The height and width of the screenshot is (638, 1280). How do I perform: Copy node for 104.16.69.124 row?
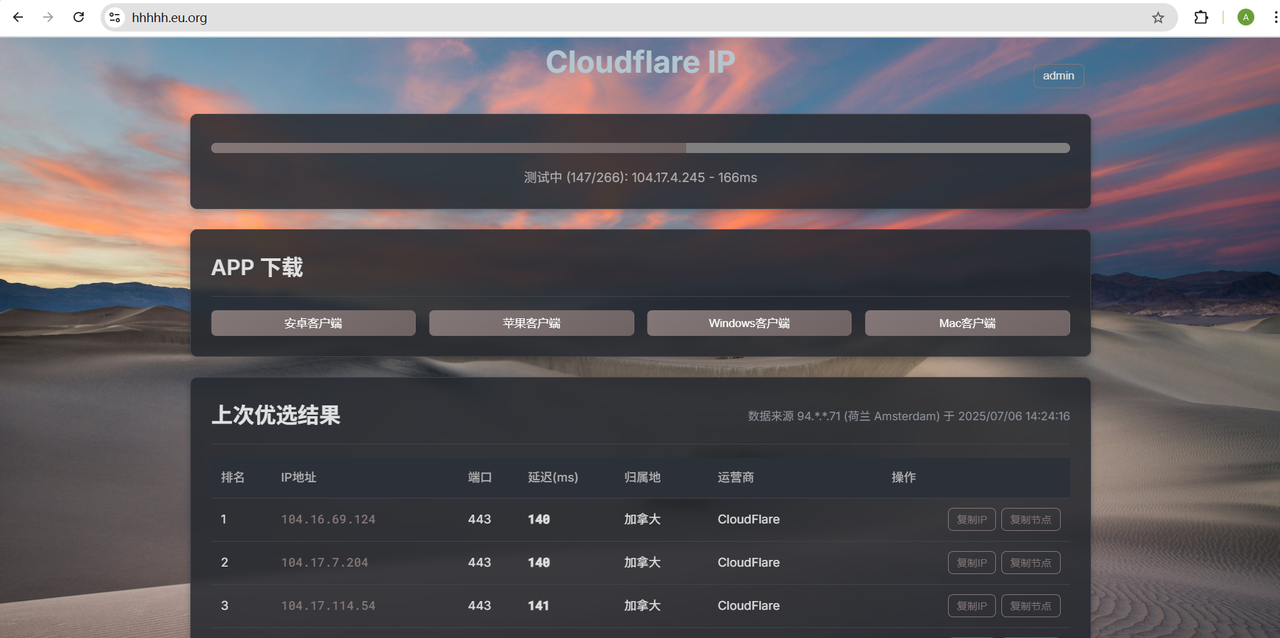click(1030, 520)
